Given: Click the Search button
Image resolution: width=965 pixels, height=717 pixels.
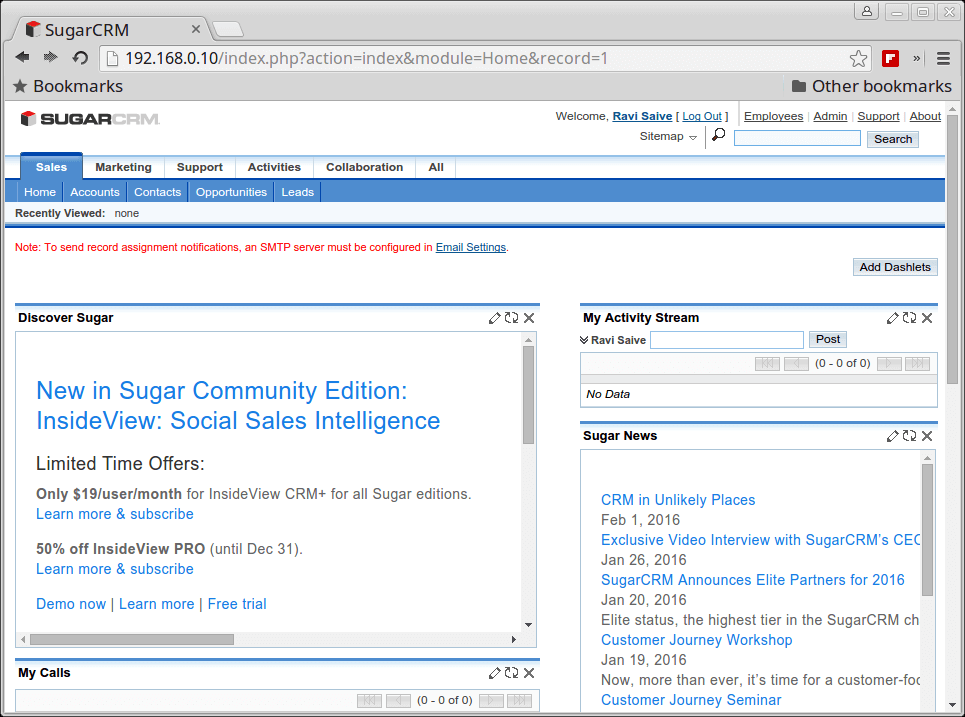Looking at the screenshot, I should coord(893,139).
